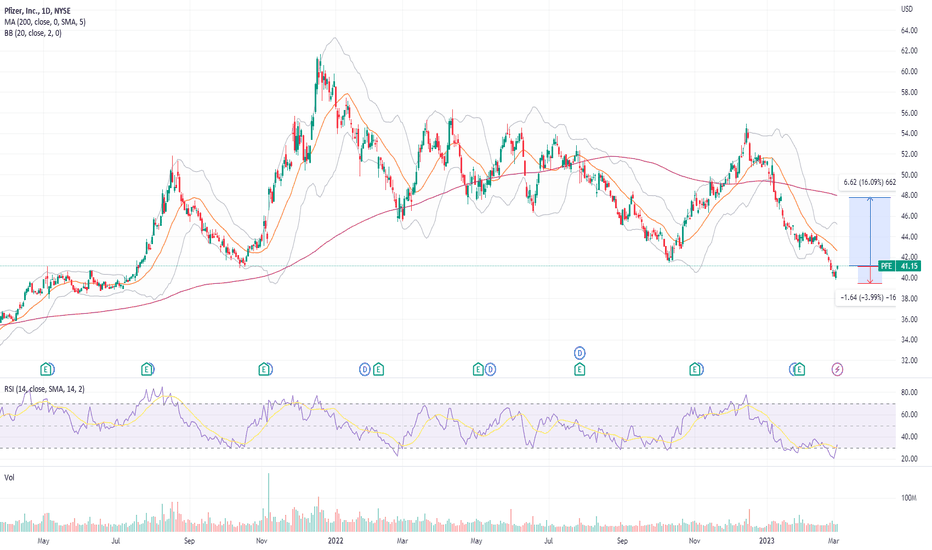
Task: Click the Vol indicator label
Action: coord(10,477)
